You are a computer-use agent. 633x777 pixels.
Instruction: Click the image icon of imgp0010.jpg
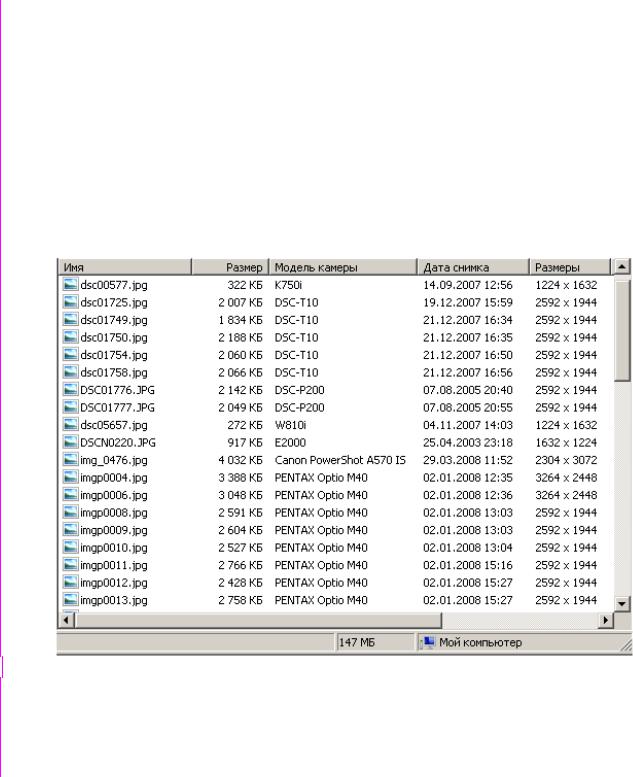[x=70, y=547]
